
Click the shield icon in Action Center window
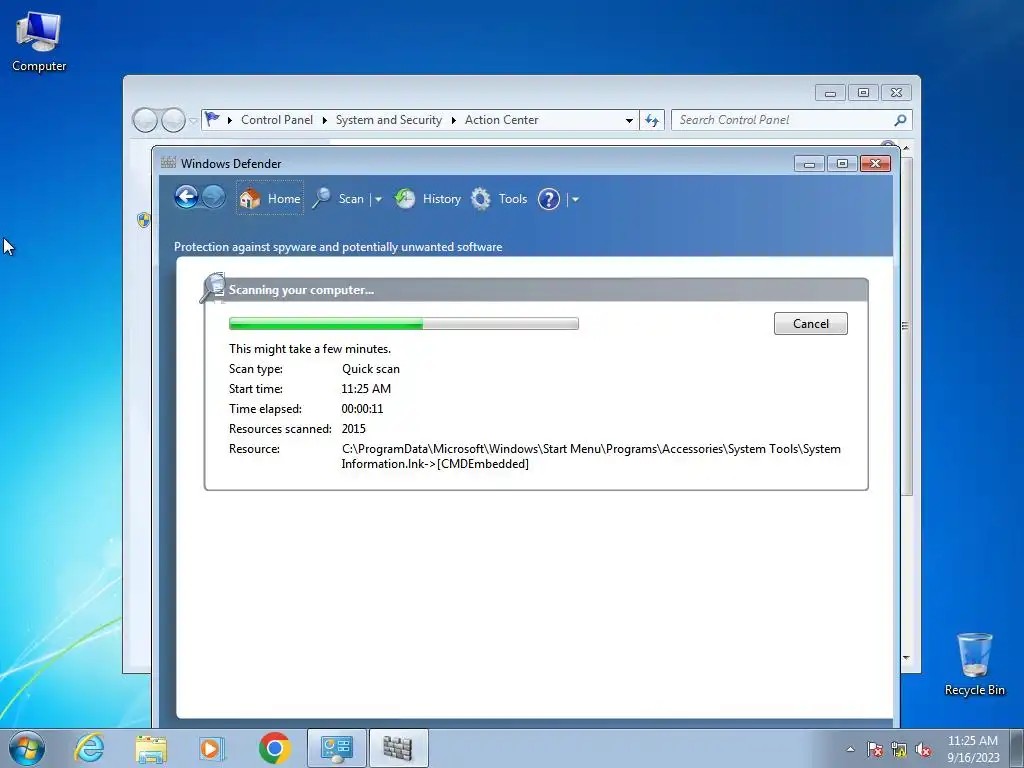click(x=143, y=220)
